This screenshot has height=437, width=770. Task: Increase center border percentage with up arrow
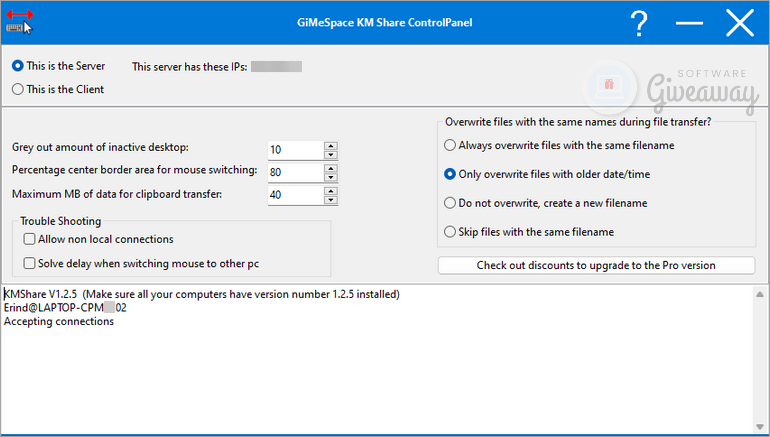[331, 167]
